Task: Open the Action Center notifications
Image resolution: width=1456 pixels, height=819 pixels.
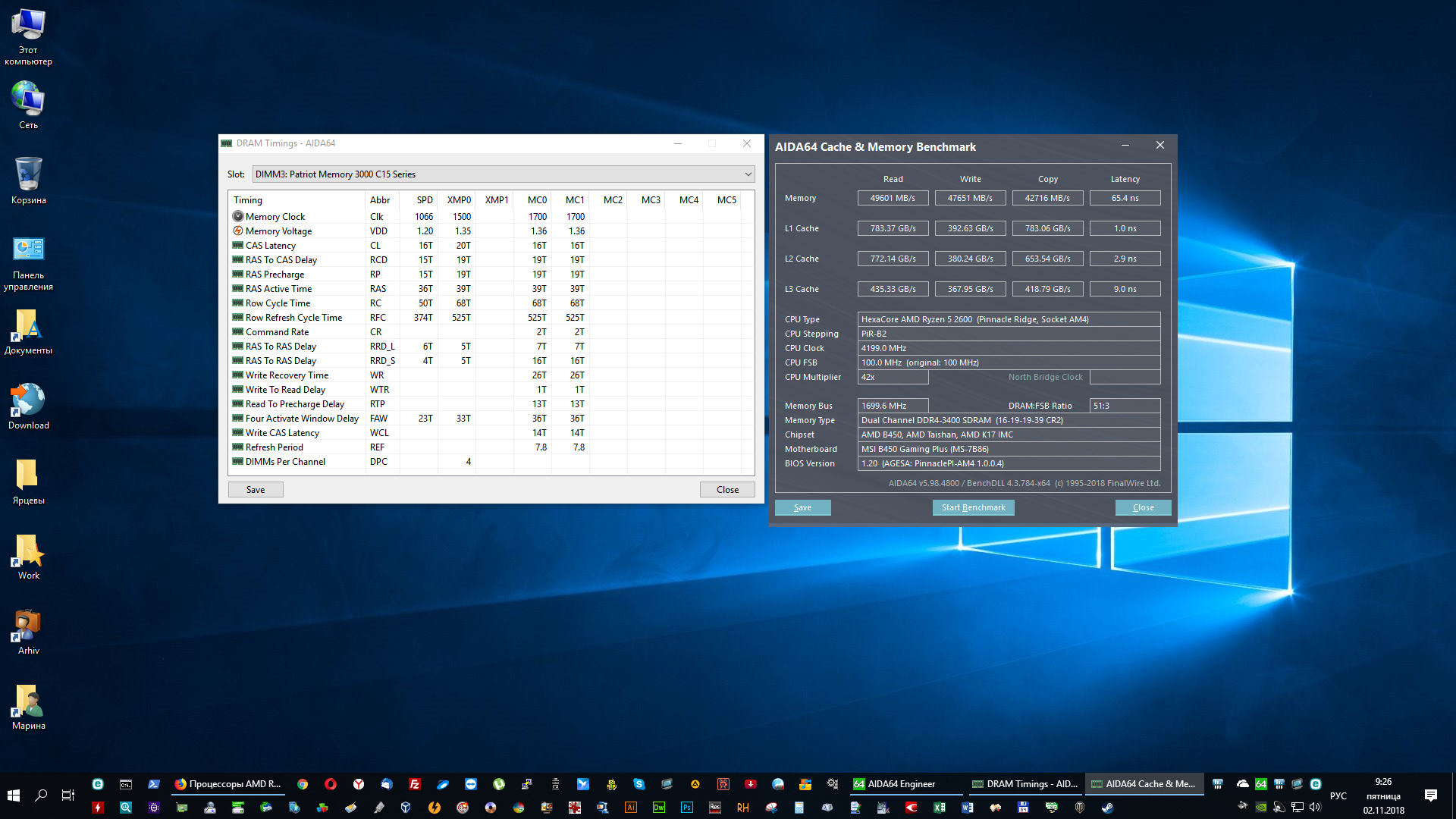Action: (x=1430, y=795)
